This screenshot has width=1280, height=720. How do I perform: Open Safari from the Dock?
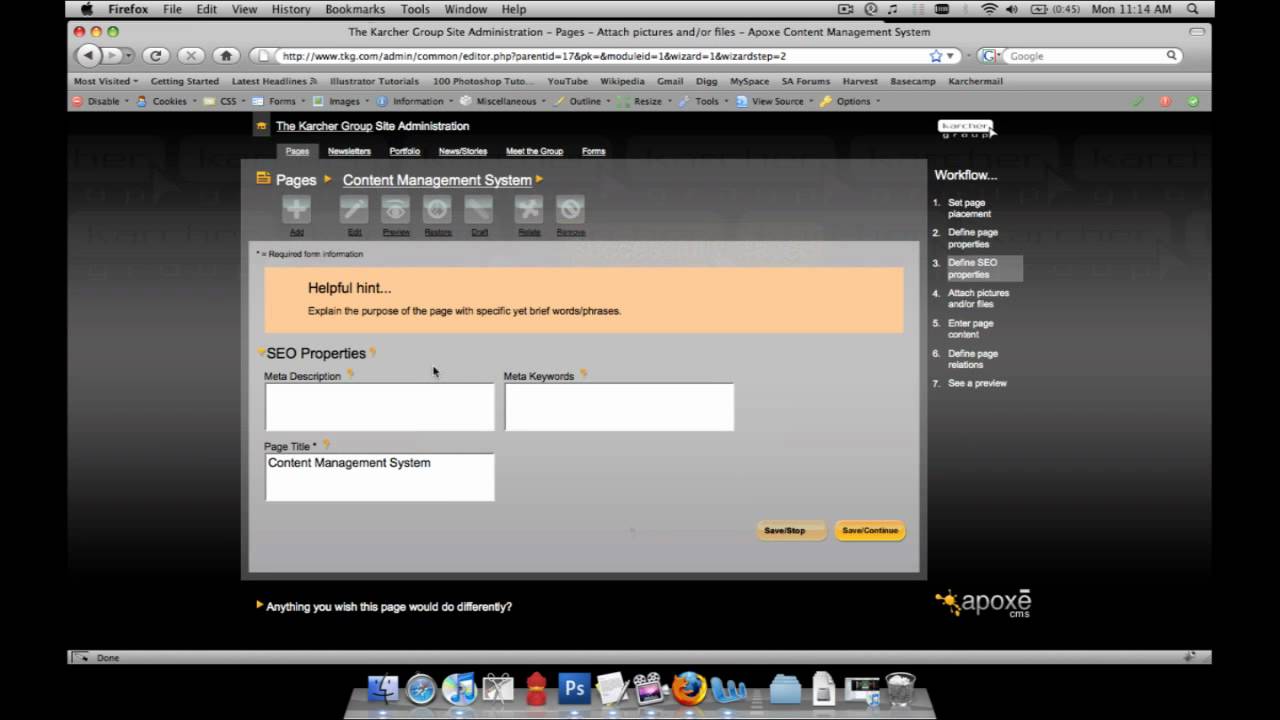(x=421, y=689)
